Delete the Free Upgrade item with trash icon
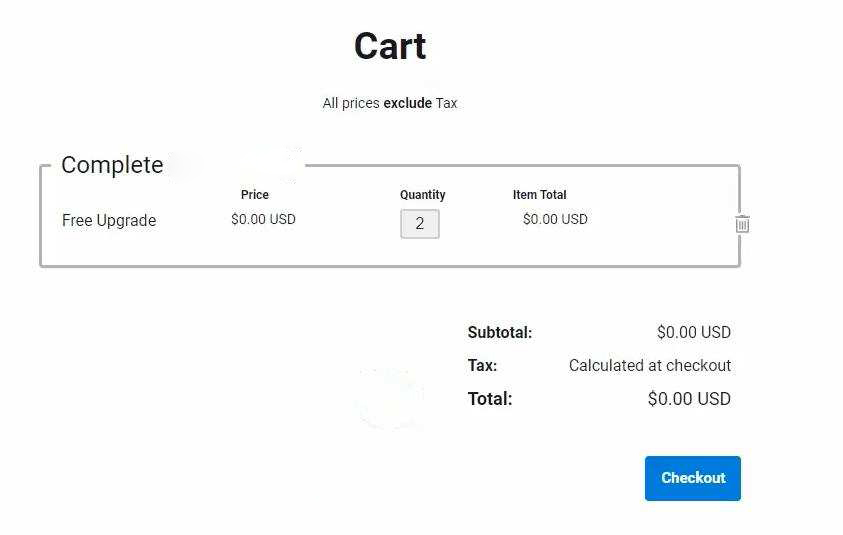The width and height of the screenshot is (843, 535). point(742,224)
